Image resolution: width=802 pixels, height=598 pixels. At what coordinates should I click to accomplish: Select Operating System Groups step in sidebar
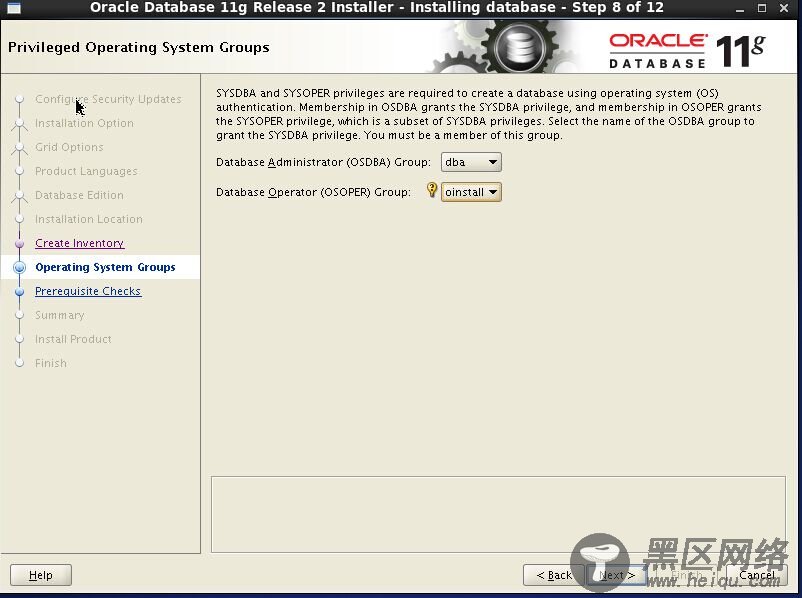point(105,267)
